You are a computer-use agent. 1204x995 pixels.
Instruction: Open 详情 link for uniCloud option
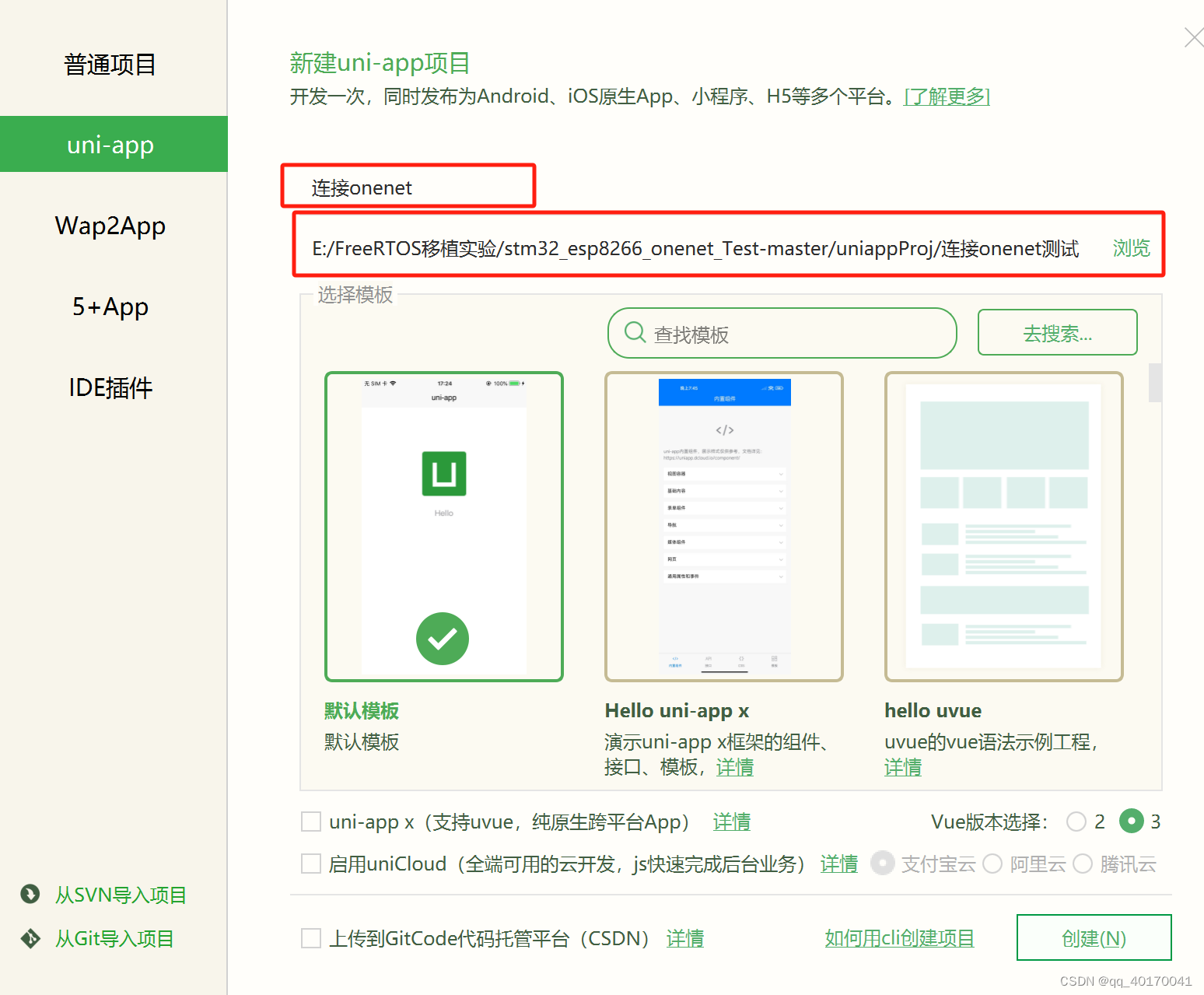[x=839, y=864]
